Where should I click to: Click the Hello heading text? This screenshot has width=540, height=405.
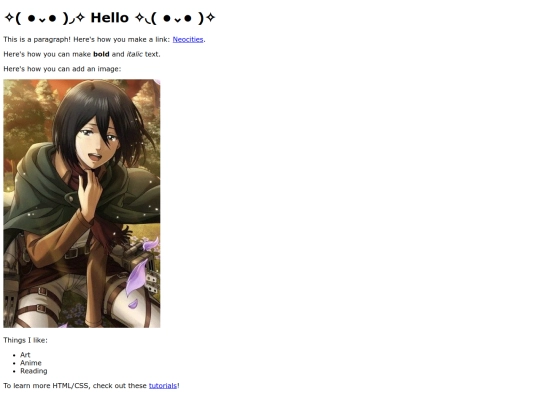(110, 18)
